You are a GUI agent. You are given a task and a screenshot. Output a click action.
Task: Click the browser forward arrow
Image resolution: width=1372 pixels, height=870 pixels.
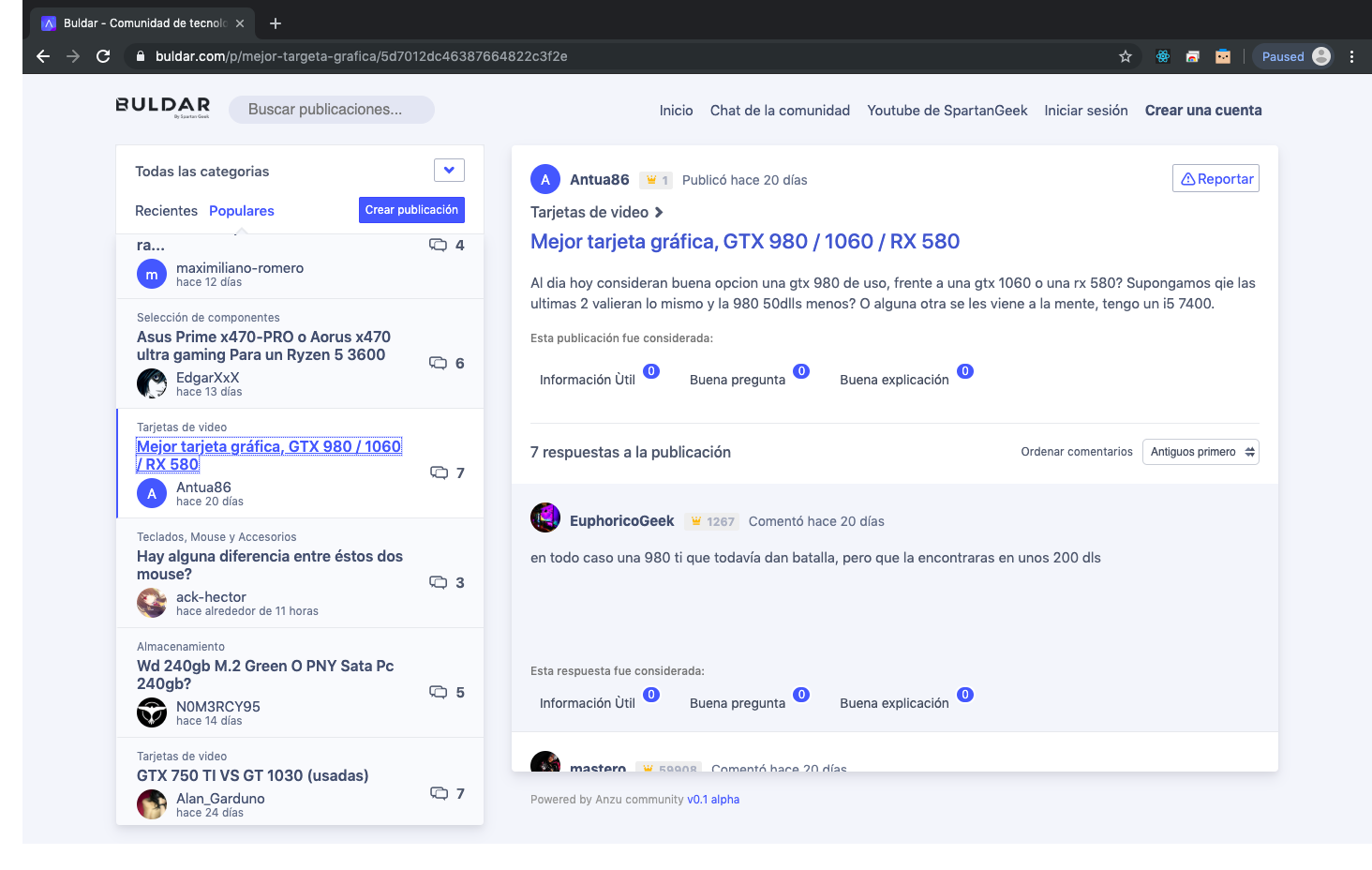pyautogui.click(x=73, y=56)
